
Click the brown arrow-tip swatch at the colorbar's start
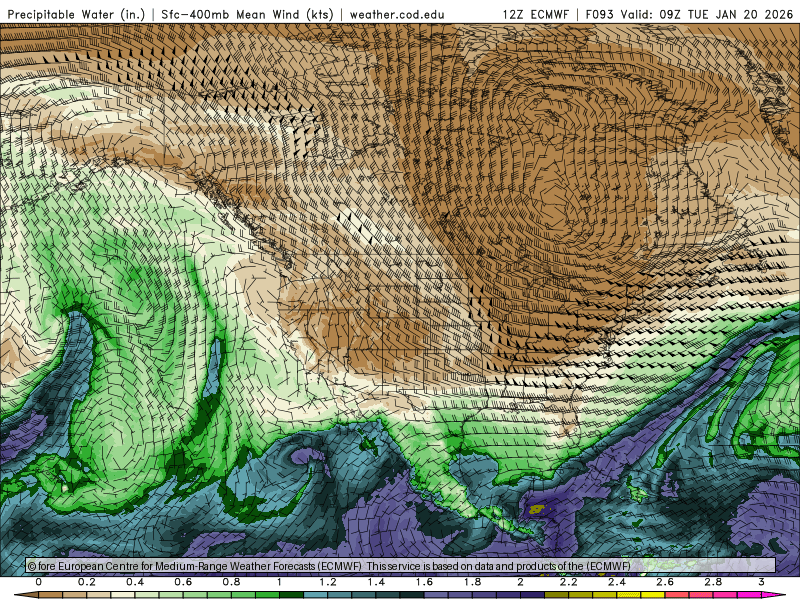click(x=27, y=595)
